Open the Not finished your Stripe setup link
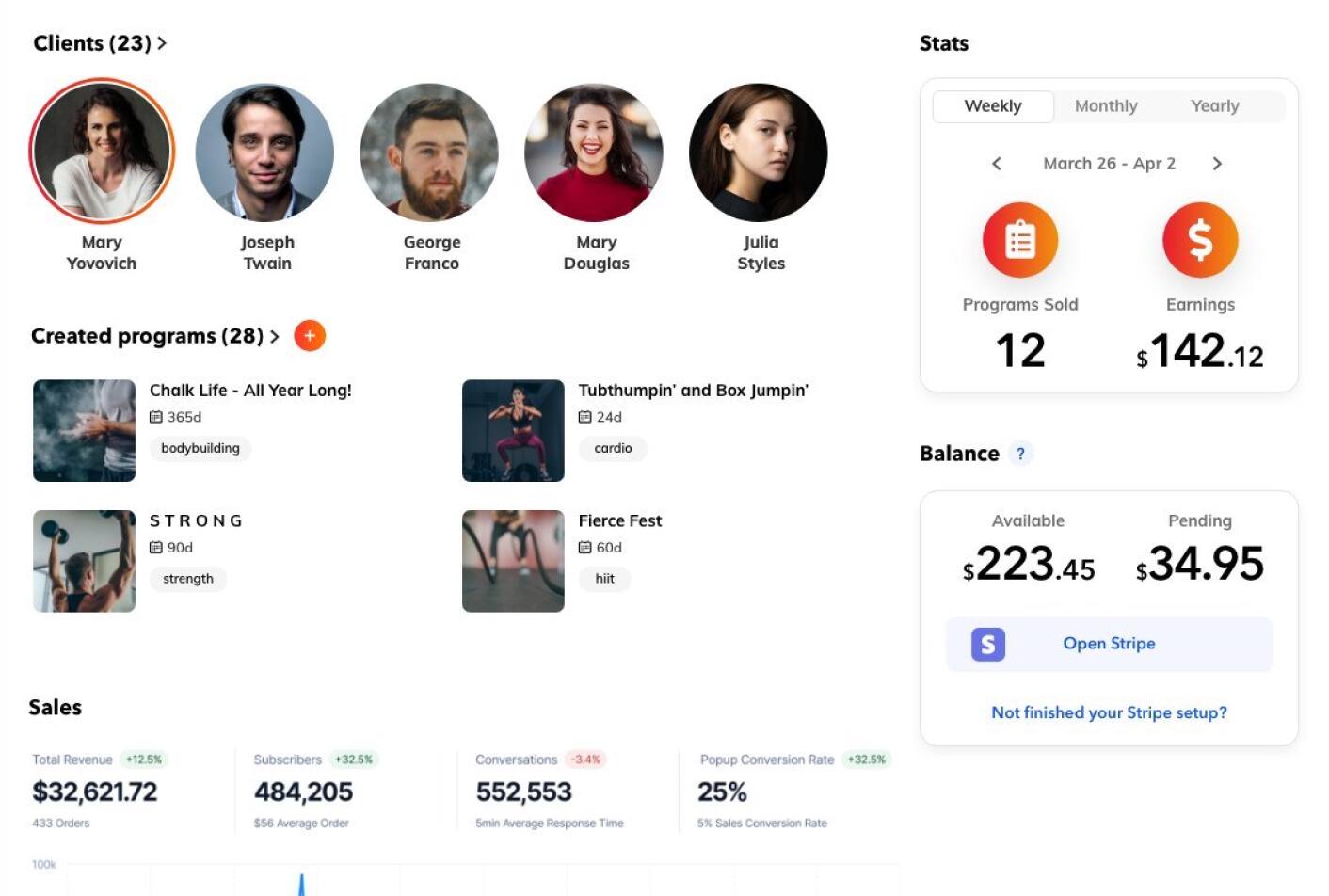The height and width of the screenshot is (896, 1329). coord(1109,712)
